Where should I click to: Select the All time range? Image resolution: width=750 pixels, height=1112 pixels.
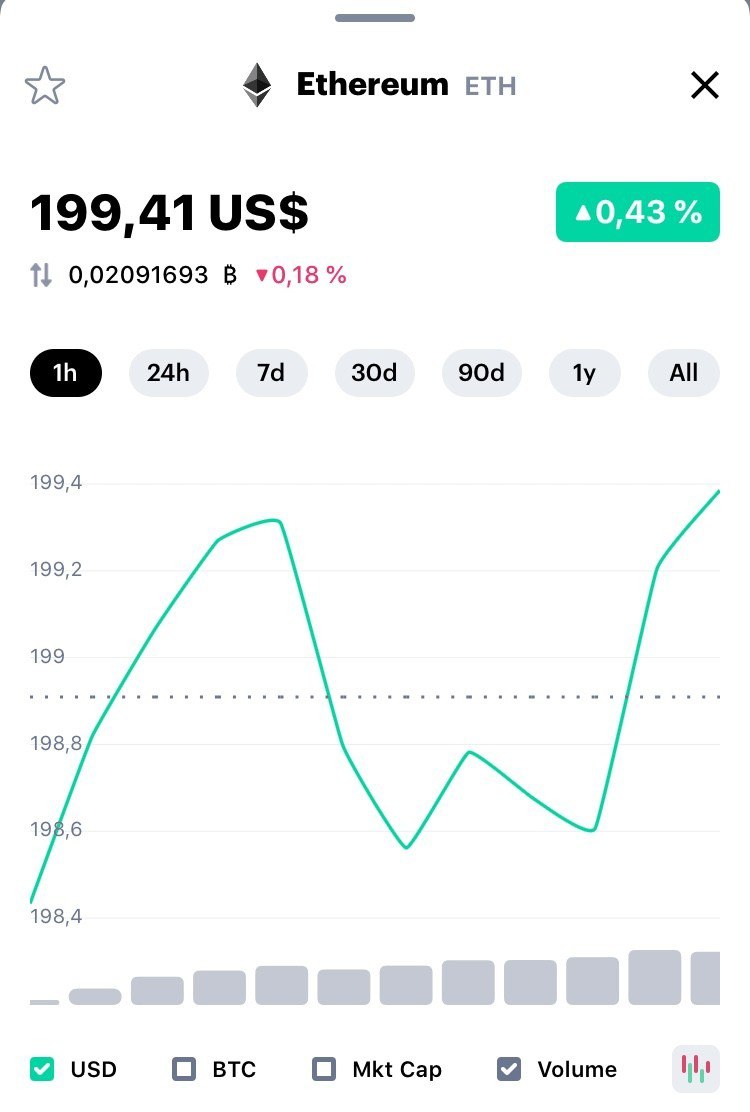coord(684,373)
